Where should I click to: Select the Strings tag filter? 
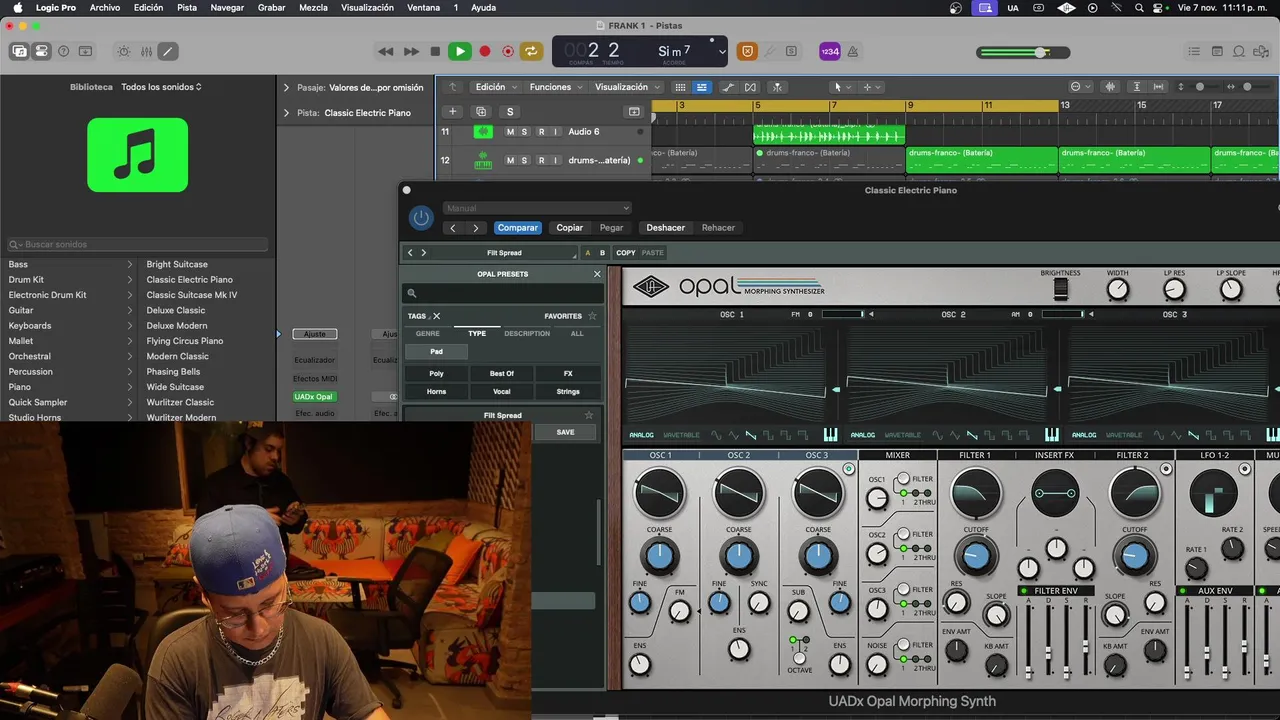coord(568,392)
